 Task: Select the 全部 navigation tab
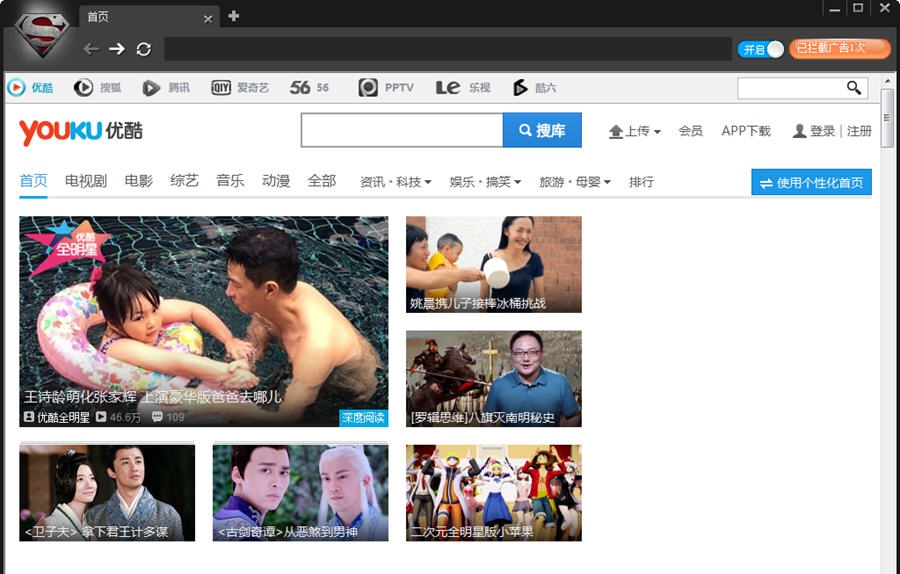coord(321,181)
